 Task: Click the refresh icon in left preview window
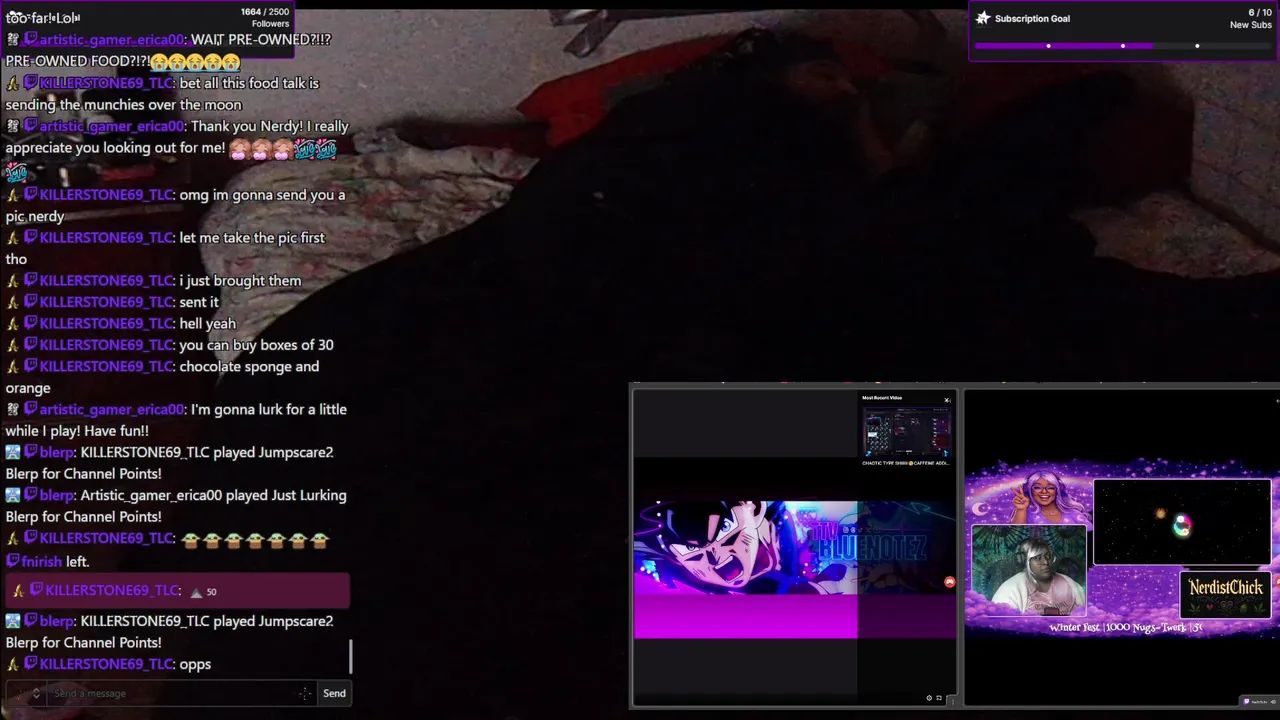(x=939, y=698)
